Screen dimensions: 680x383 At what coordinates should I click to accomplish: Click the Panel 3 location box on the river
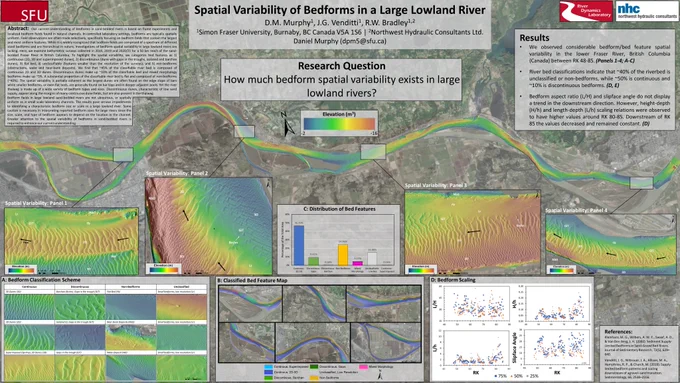[373, 152]
